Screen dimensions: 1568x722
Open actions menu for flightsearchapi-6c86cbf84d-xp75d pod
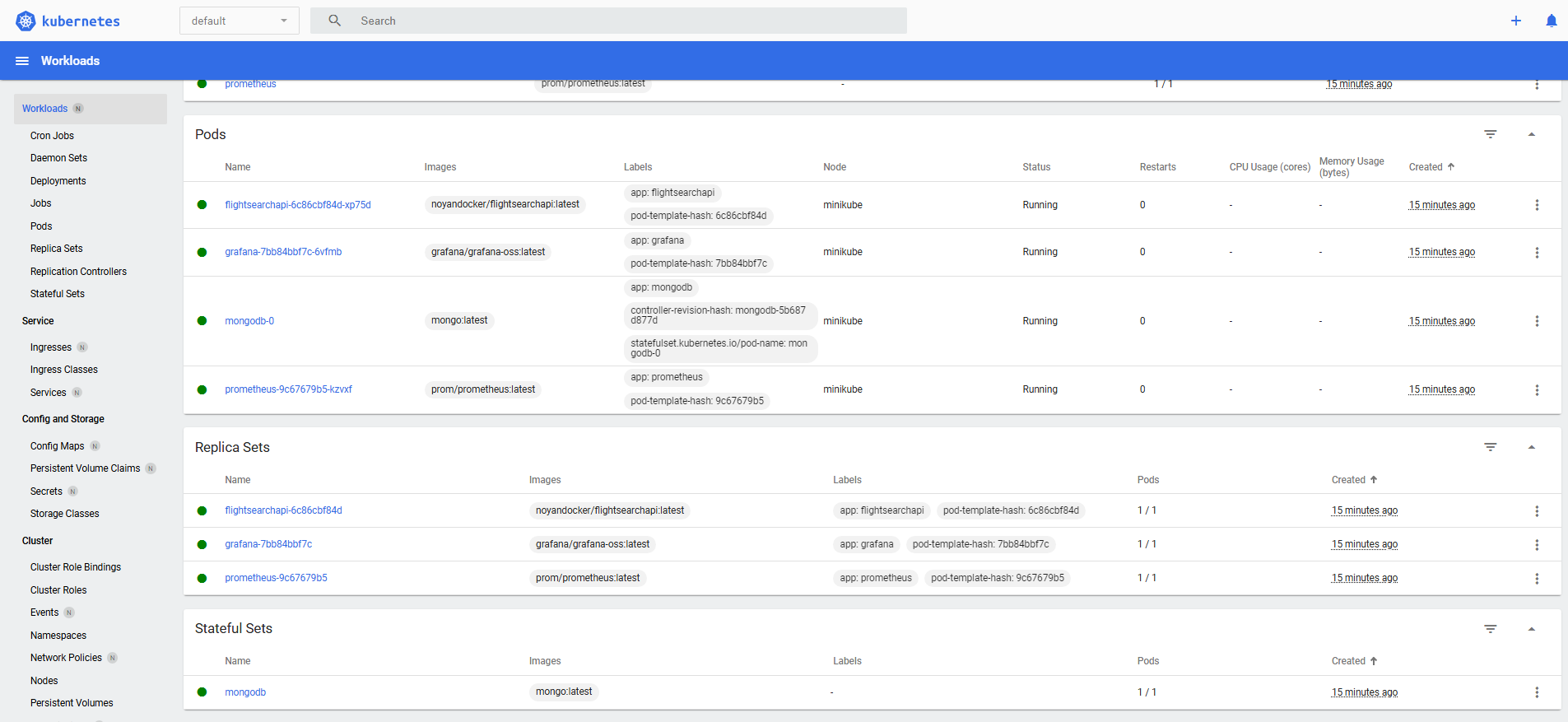click(1537, 205)
